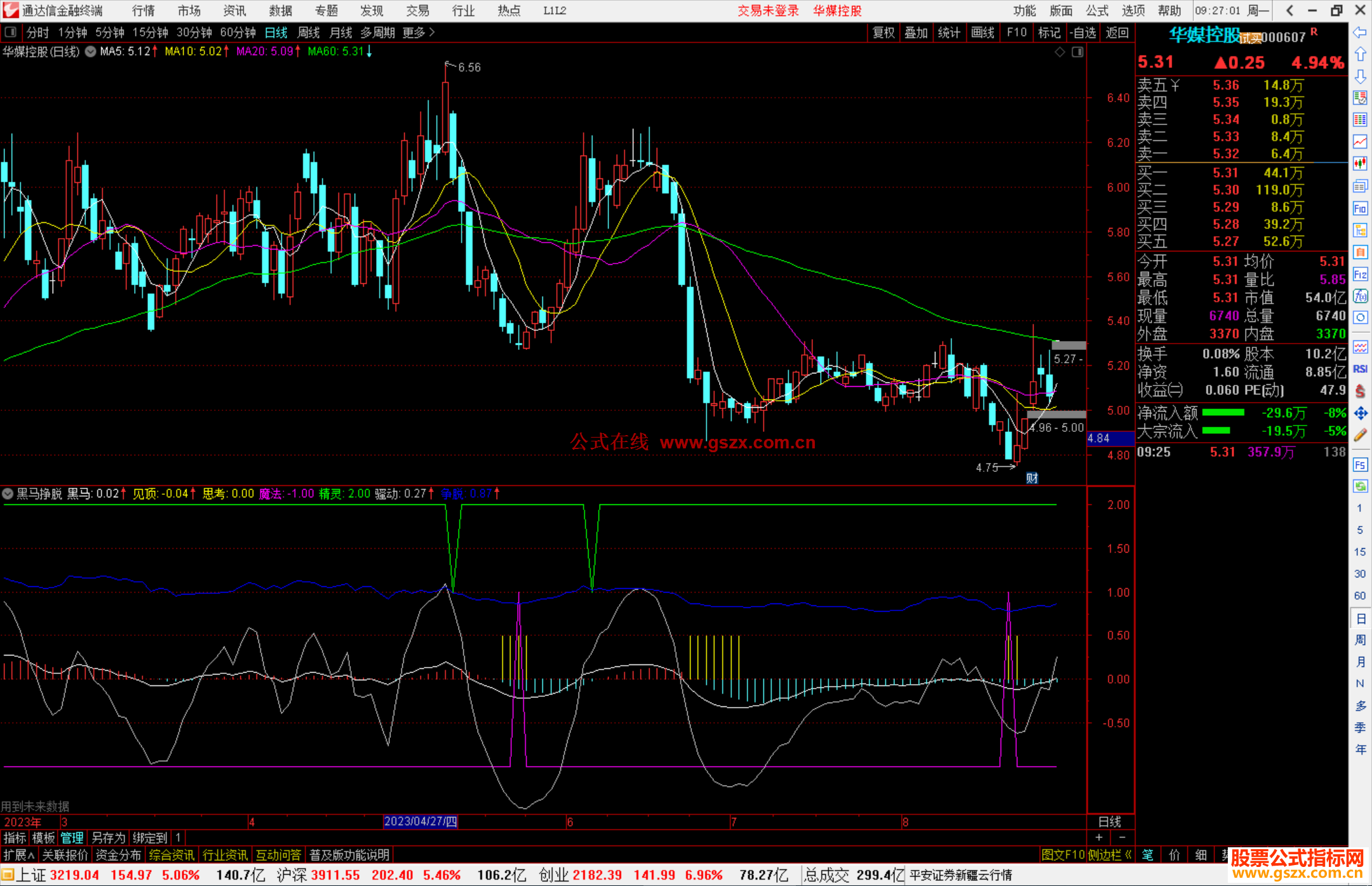Click the candlestick chart sidebar icon

1360,164
